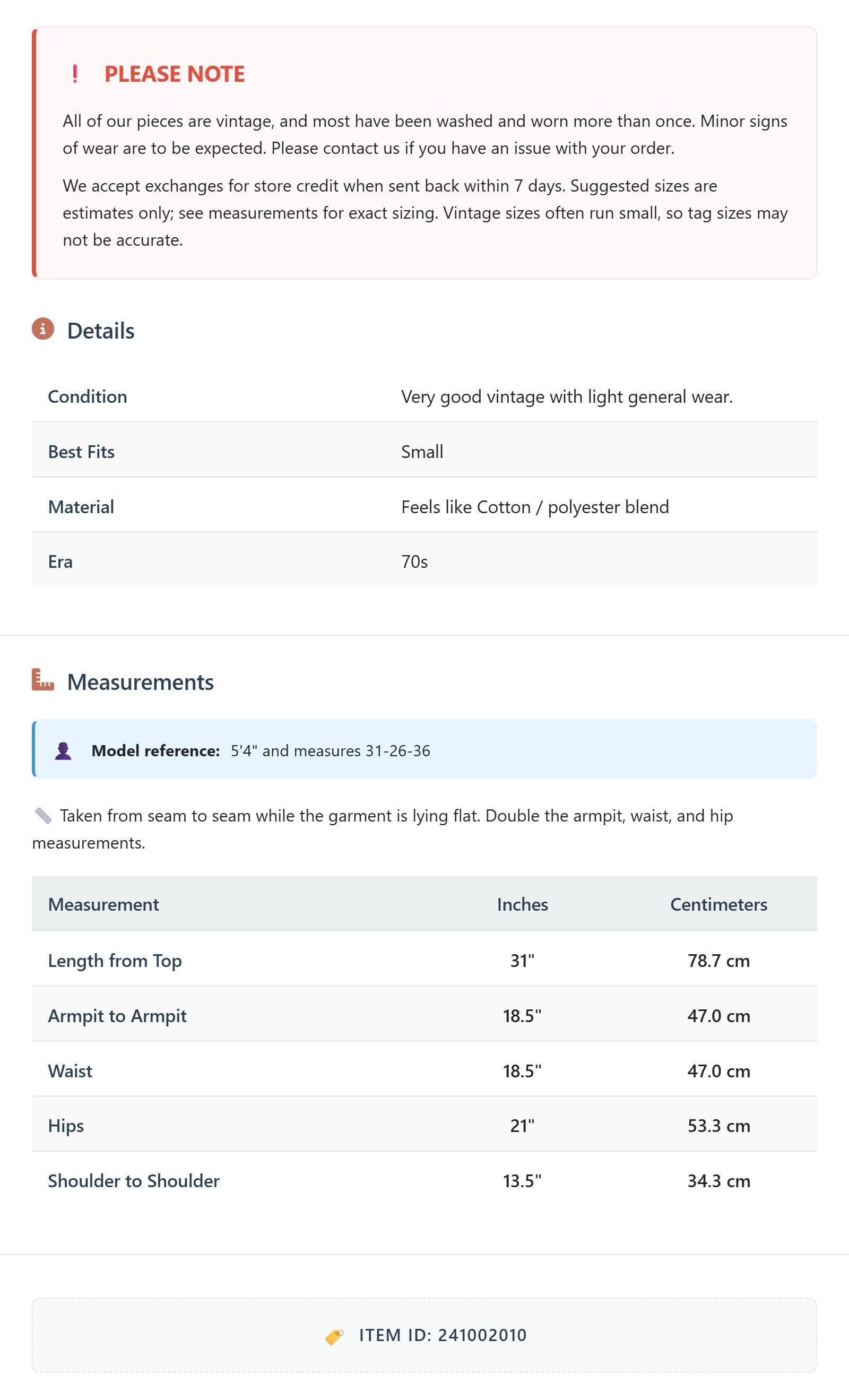
Task: Select the Condition row label
Action: pyautogui.click(x=88, y=396)
